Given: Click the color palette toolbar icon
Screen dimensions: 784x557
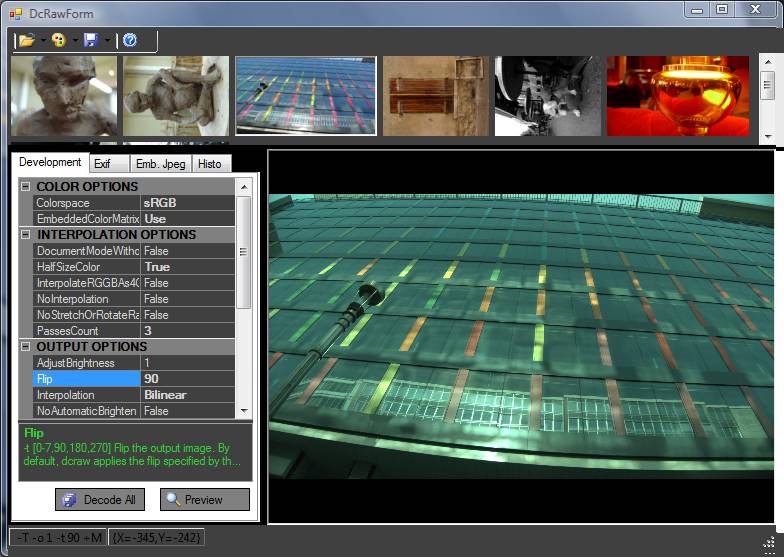Looking at the screenshot, I should click(59, 40).
